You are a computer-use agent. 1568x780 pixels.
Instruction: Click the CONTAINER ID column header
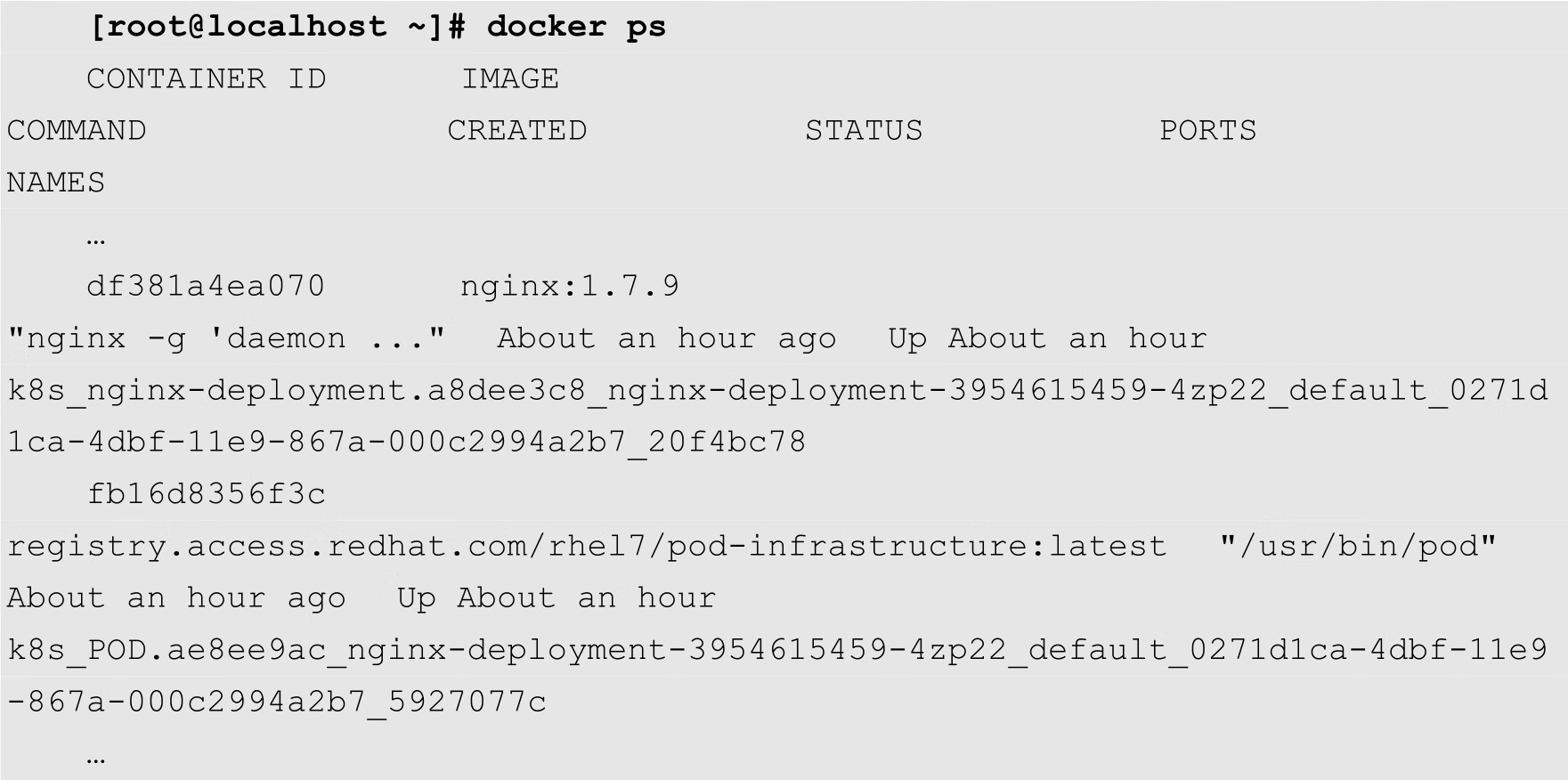(x=206, y=78)
